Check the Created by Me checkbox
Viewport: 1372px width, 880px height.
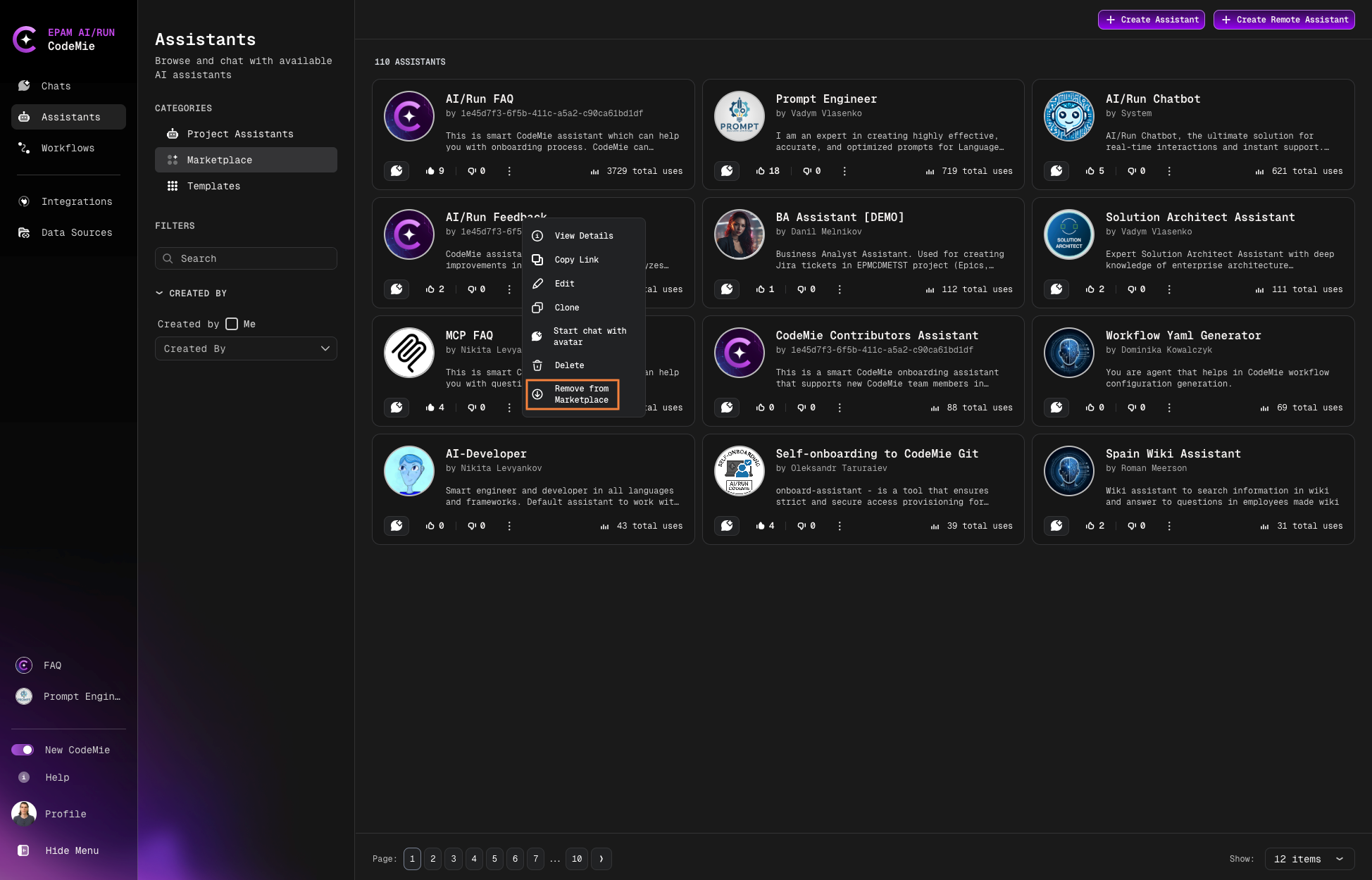(232, 324)
